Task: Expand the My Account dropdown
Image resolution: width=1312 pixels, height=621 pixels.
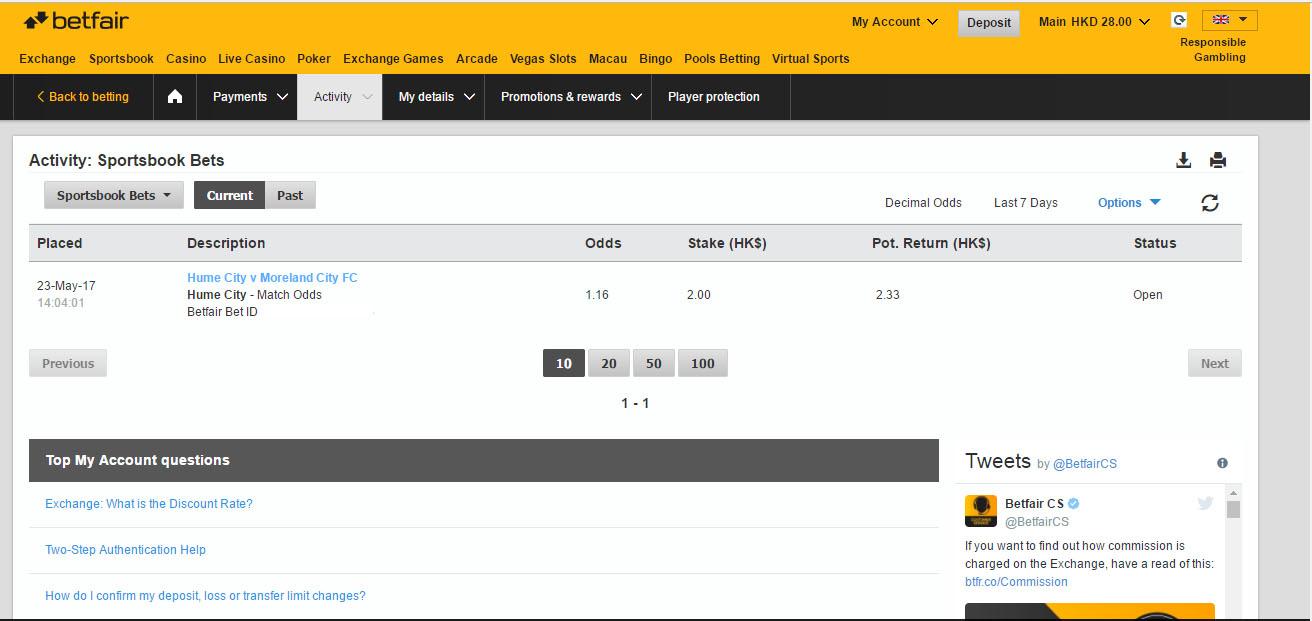Action: click(x=895, y=21)
